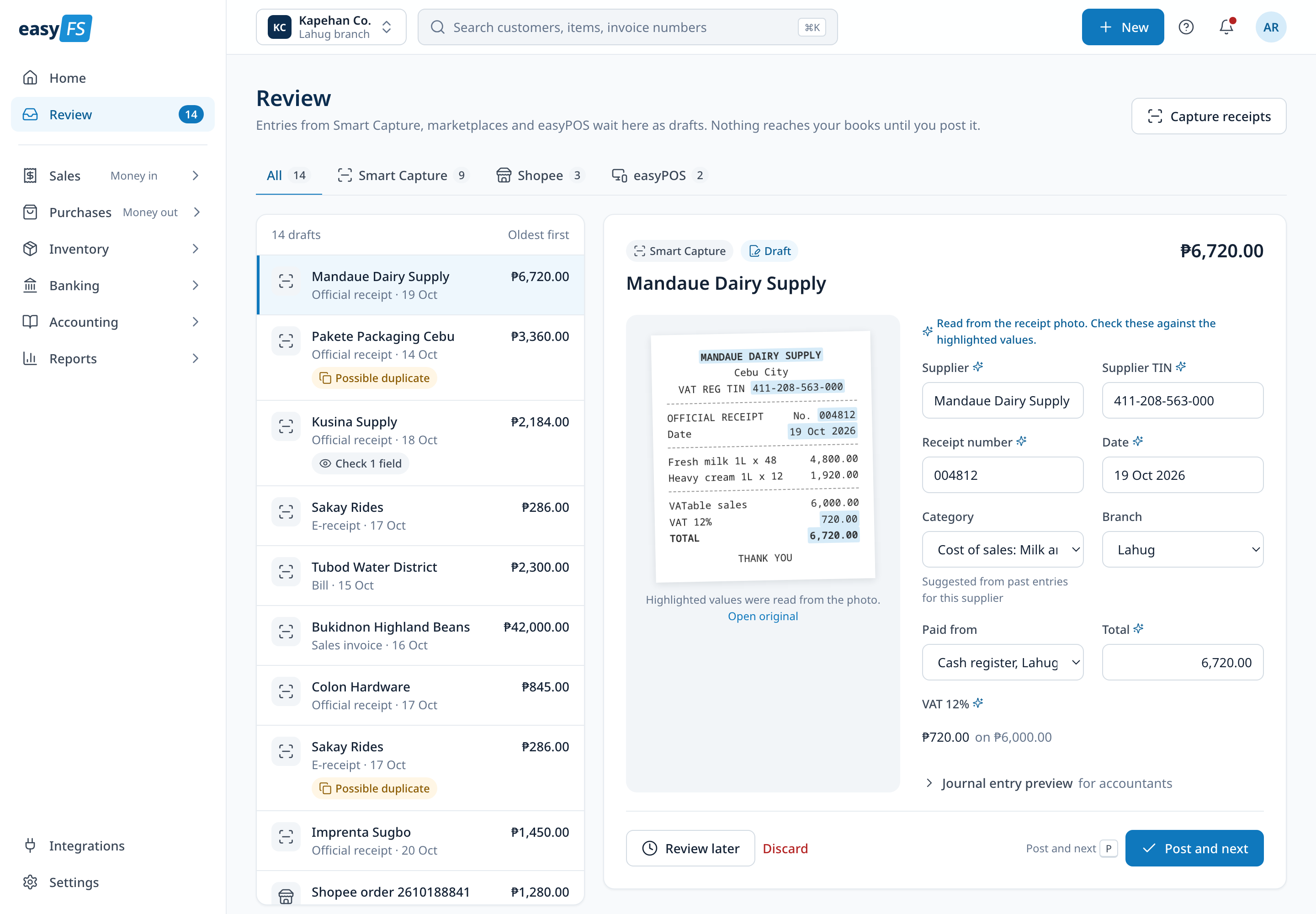This screenshot has height=914, width=1316.
Task: Click the Banking building icon
Action: 30,285
